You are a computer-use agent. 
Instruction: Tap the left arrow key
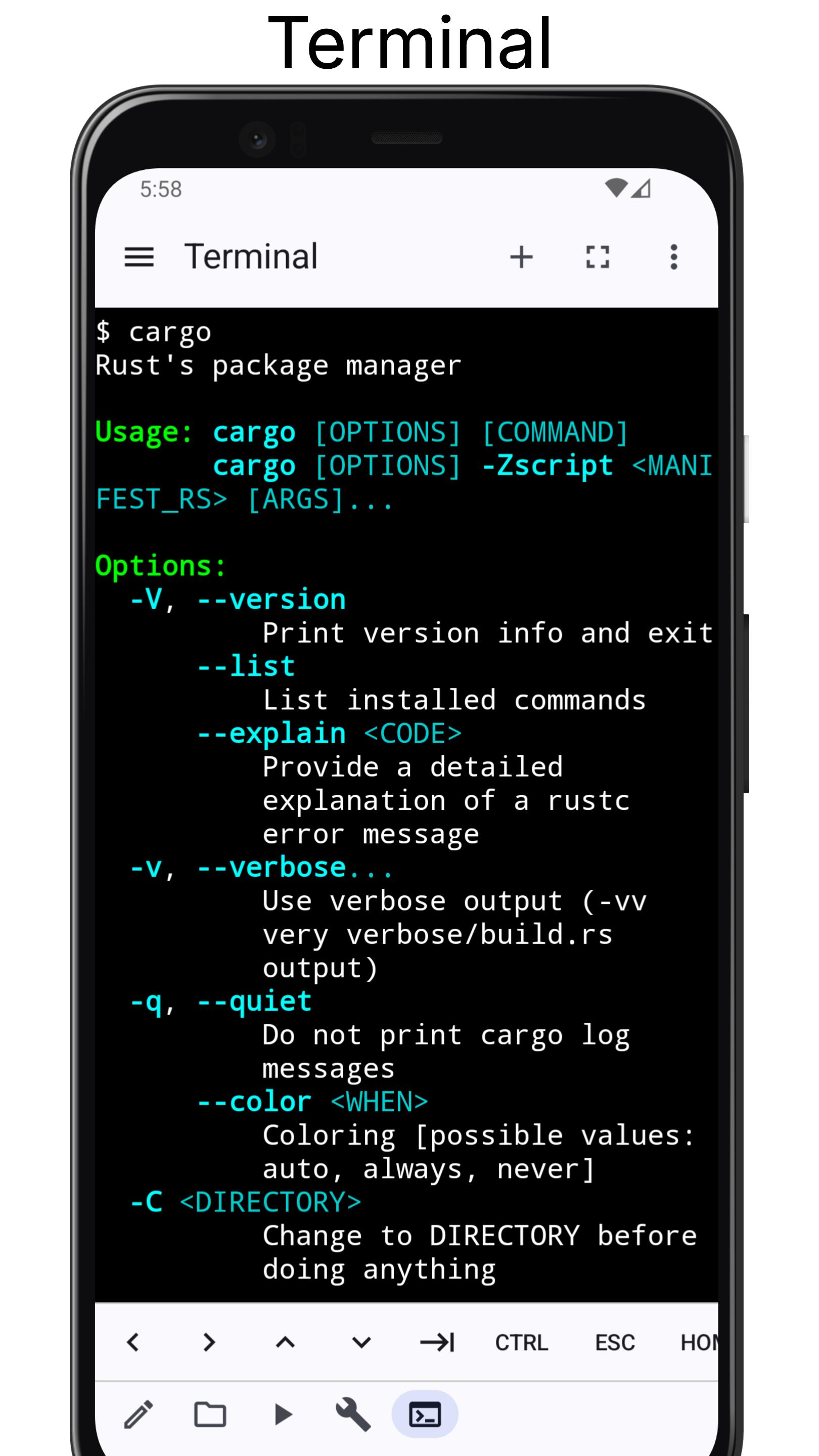tap(133, 1342)
